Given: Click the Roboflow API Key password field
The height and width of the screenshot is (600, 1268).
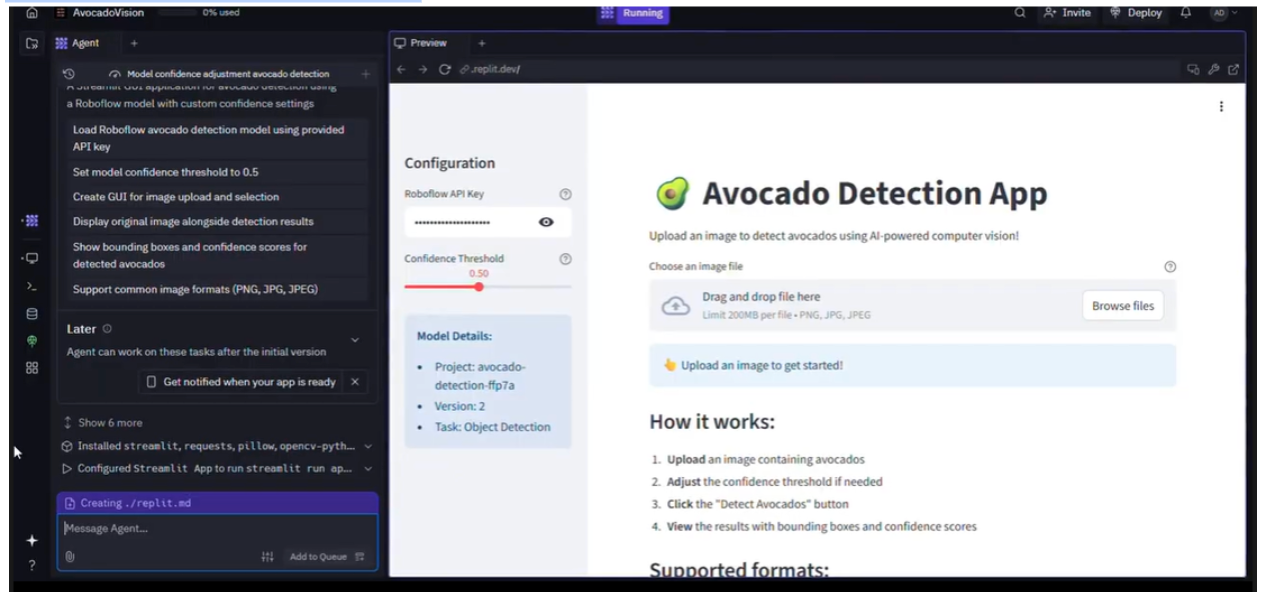Looking at the screenshot, I should coord(488,222).
